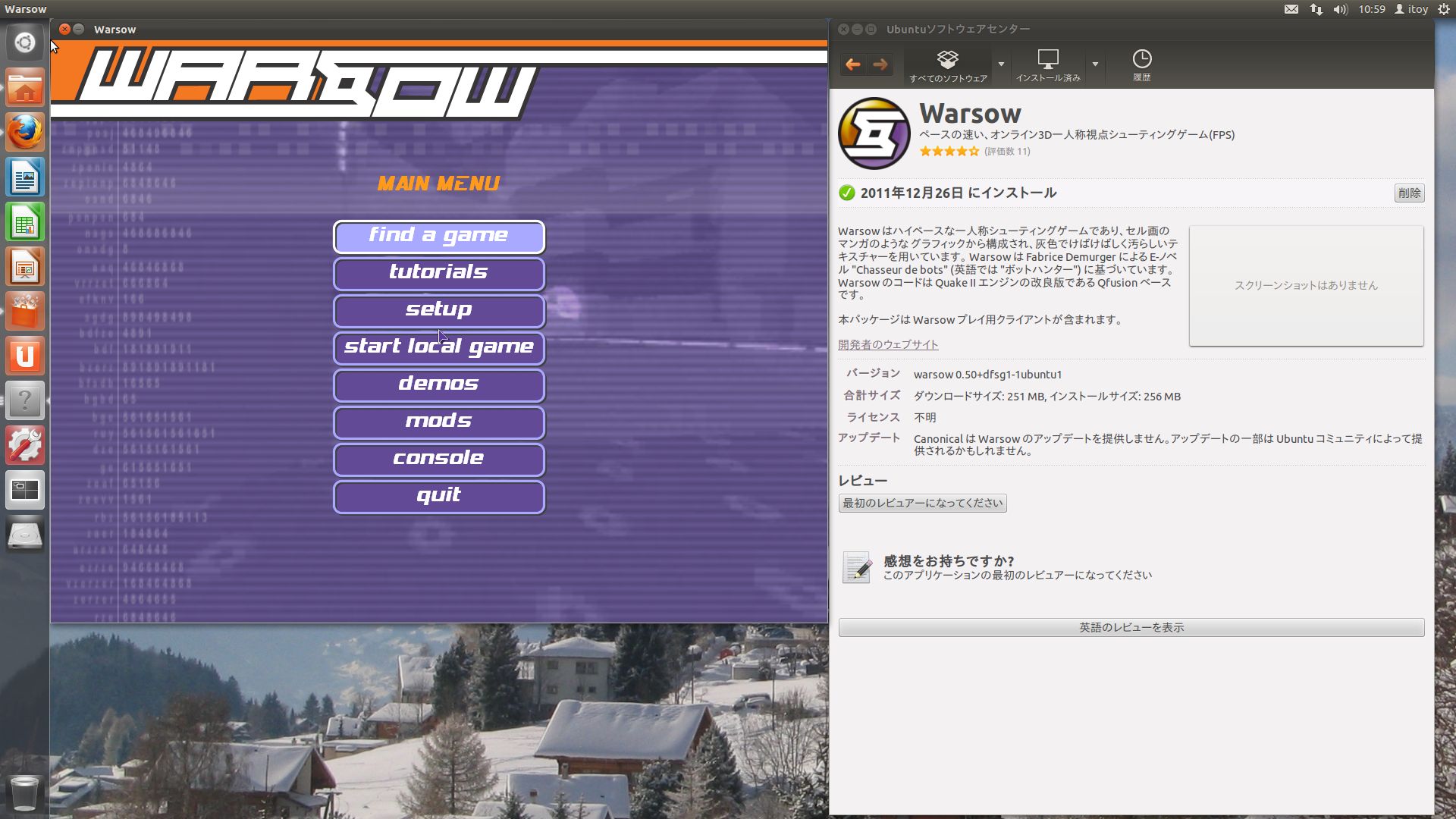1456x819 pixels.
Task: Open network indicator in top panel
Action: pyautogui.click(x=1316, y=9)
